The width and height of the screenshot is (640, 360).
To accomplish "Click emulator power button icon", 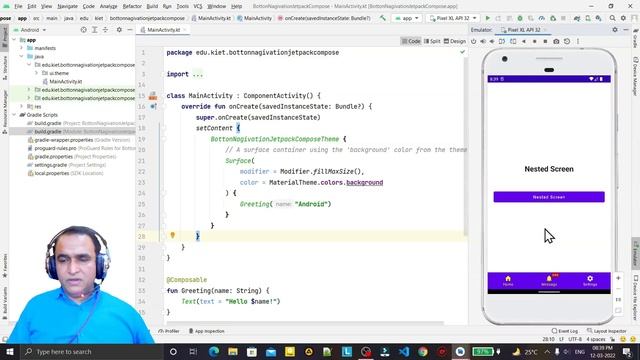I will click(473, 41).
